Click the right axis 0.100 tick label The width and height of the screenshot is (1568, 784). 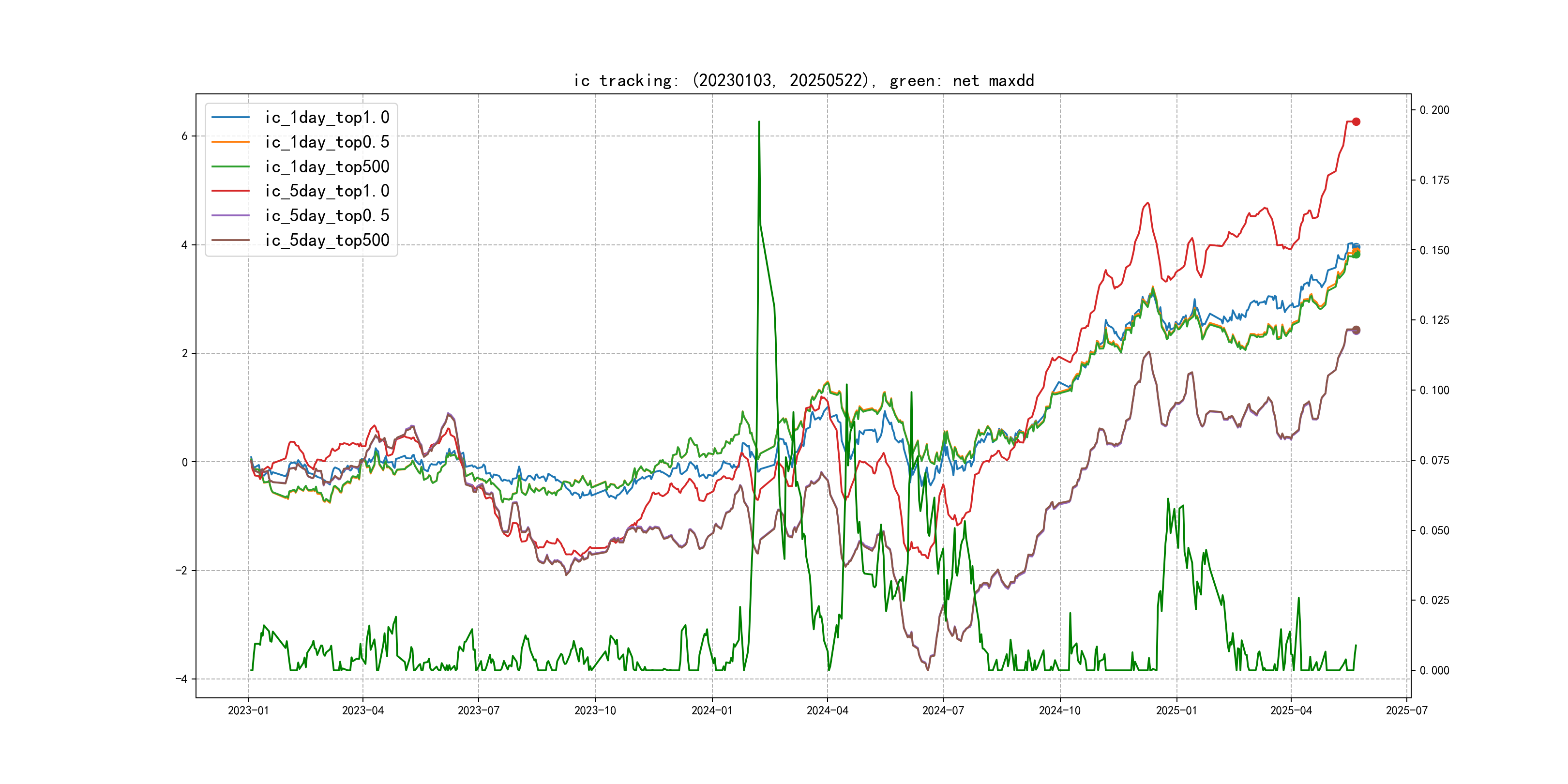point(1434,390)
